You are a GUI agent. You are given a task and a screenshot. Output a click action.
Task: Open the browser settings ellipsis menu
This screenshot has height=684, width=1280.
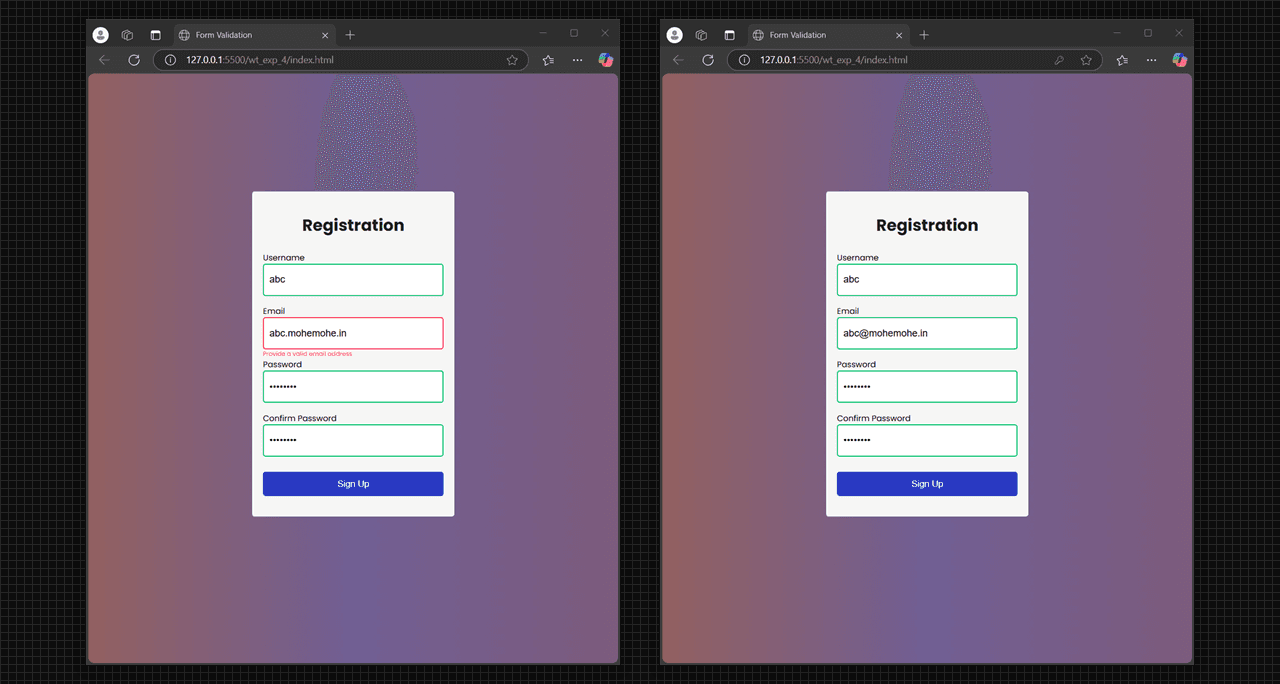pyautogui.click(x=577, y=60)
